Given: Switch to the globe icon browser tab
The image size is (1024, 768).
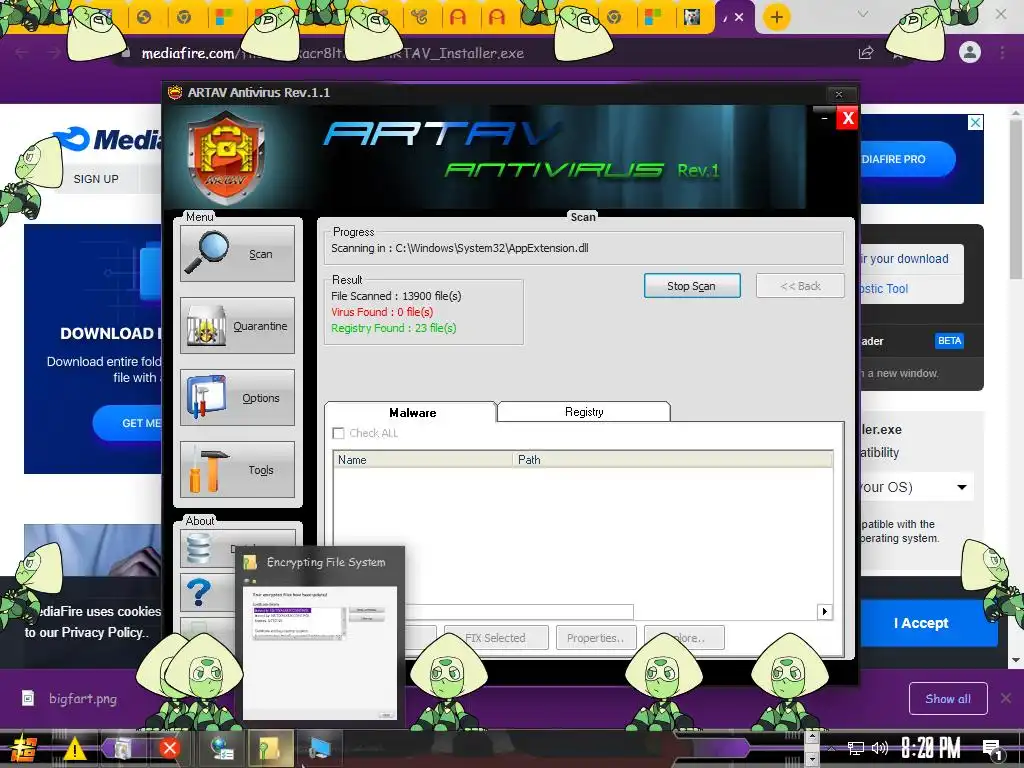Looking at the screenshot, I should (144, 17).
